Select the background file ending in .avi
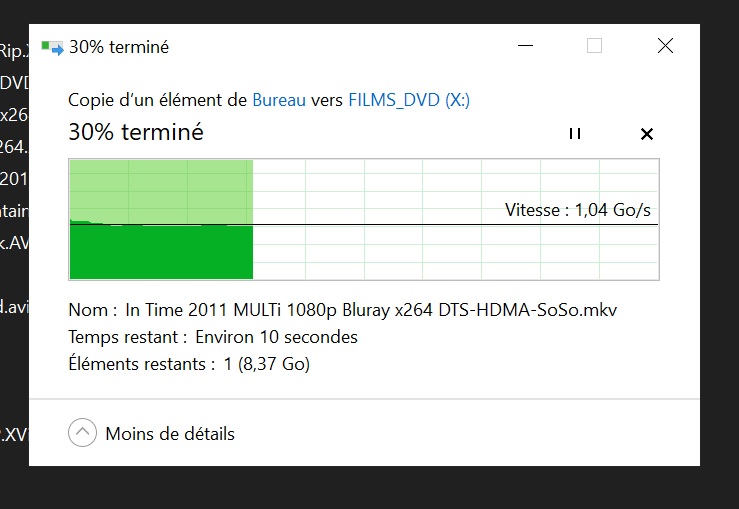The width and height of the screenshot is (739, 509). 14,307
